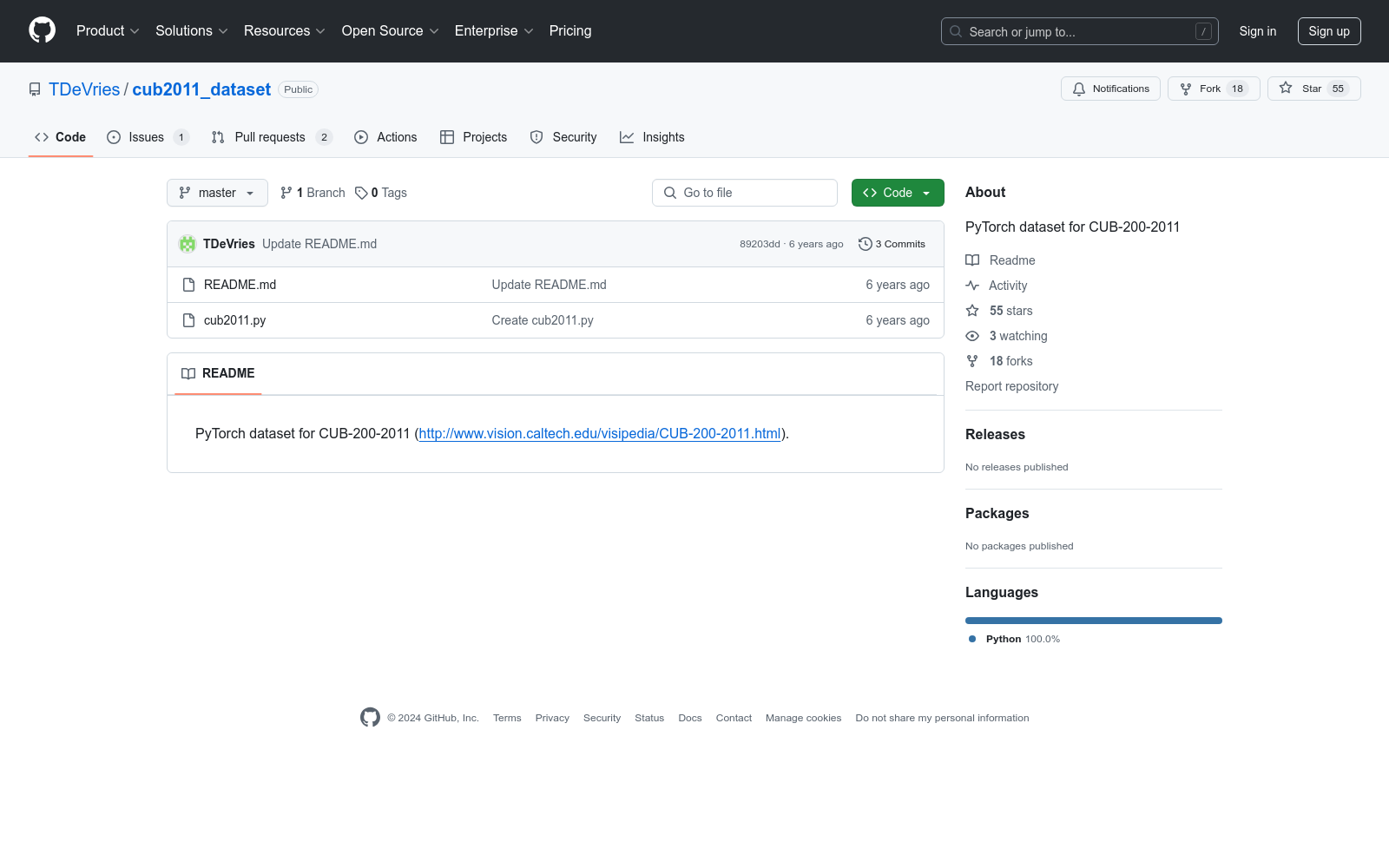The image size is (1389, 868).
Task: Expand the master branch selector
Action: [x=217, y=193]
